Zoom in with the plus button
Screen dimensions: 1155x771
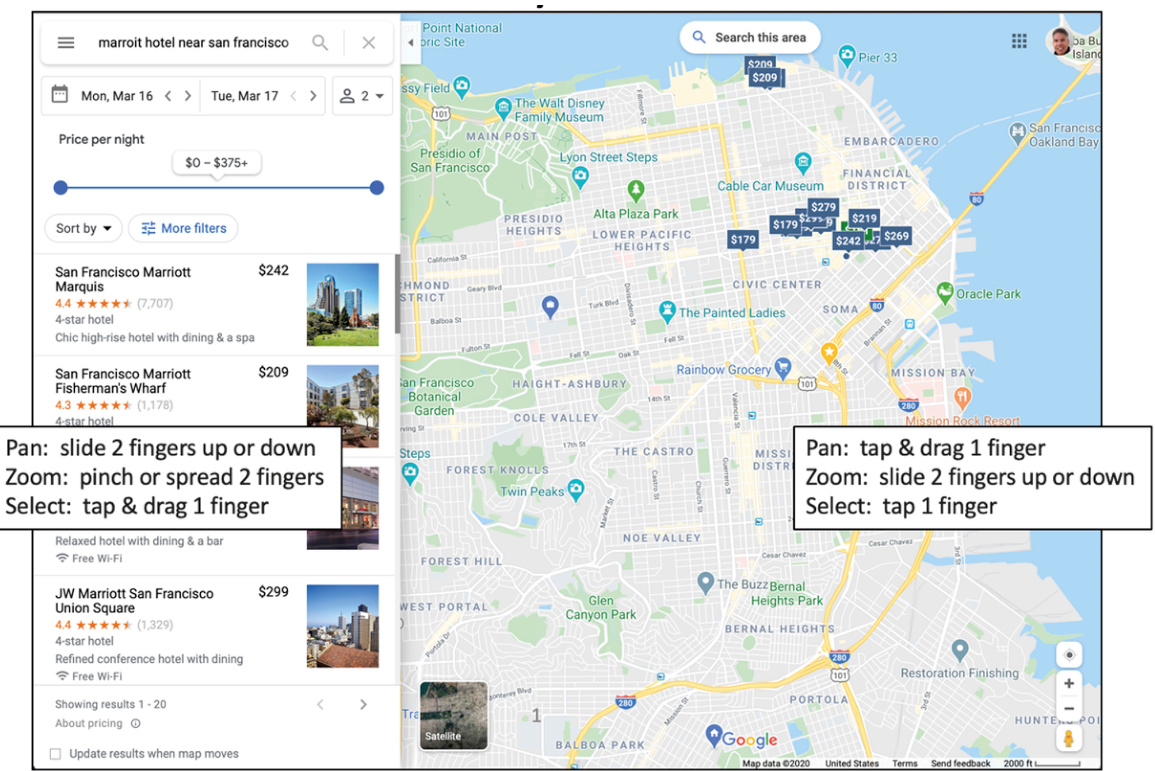1069,683
